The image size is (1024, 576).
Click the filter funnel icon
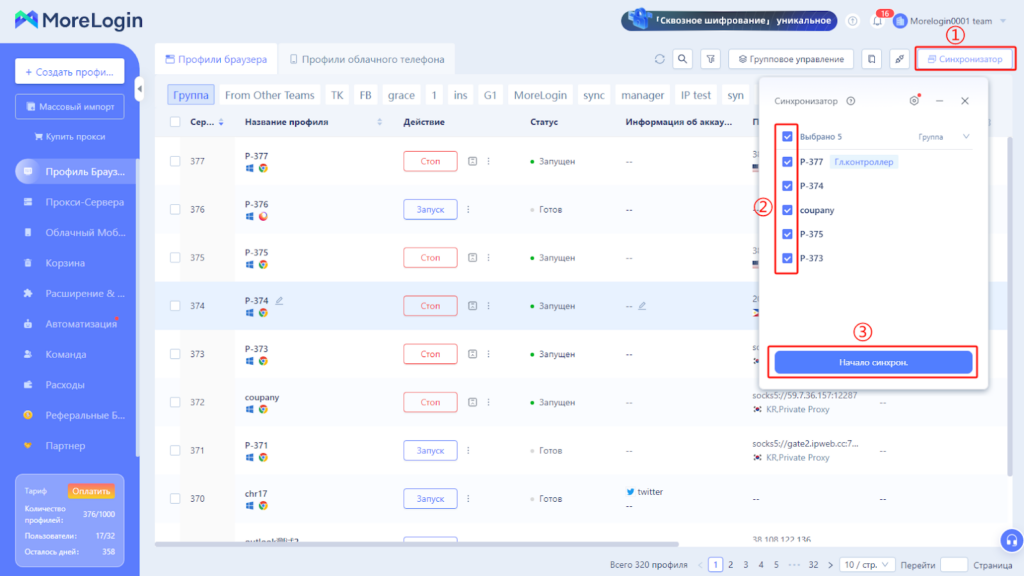[710, 59]
